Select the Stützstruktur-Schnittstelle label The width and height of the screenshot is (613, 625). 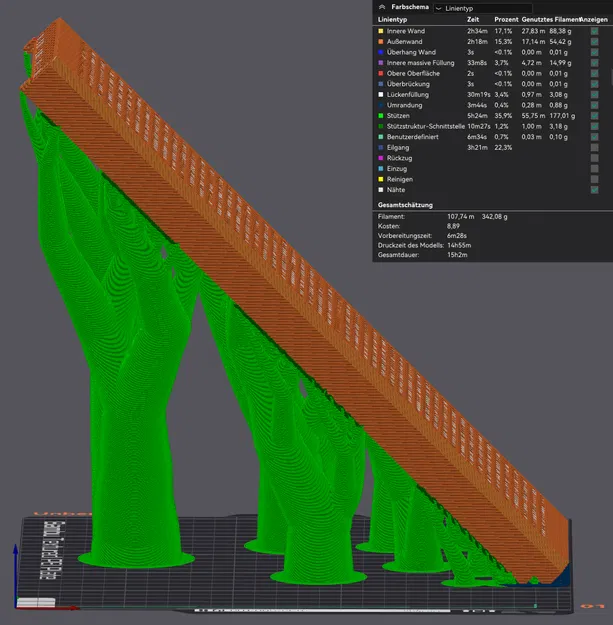pos(426,126)
